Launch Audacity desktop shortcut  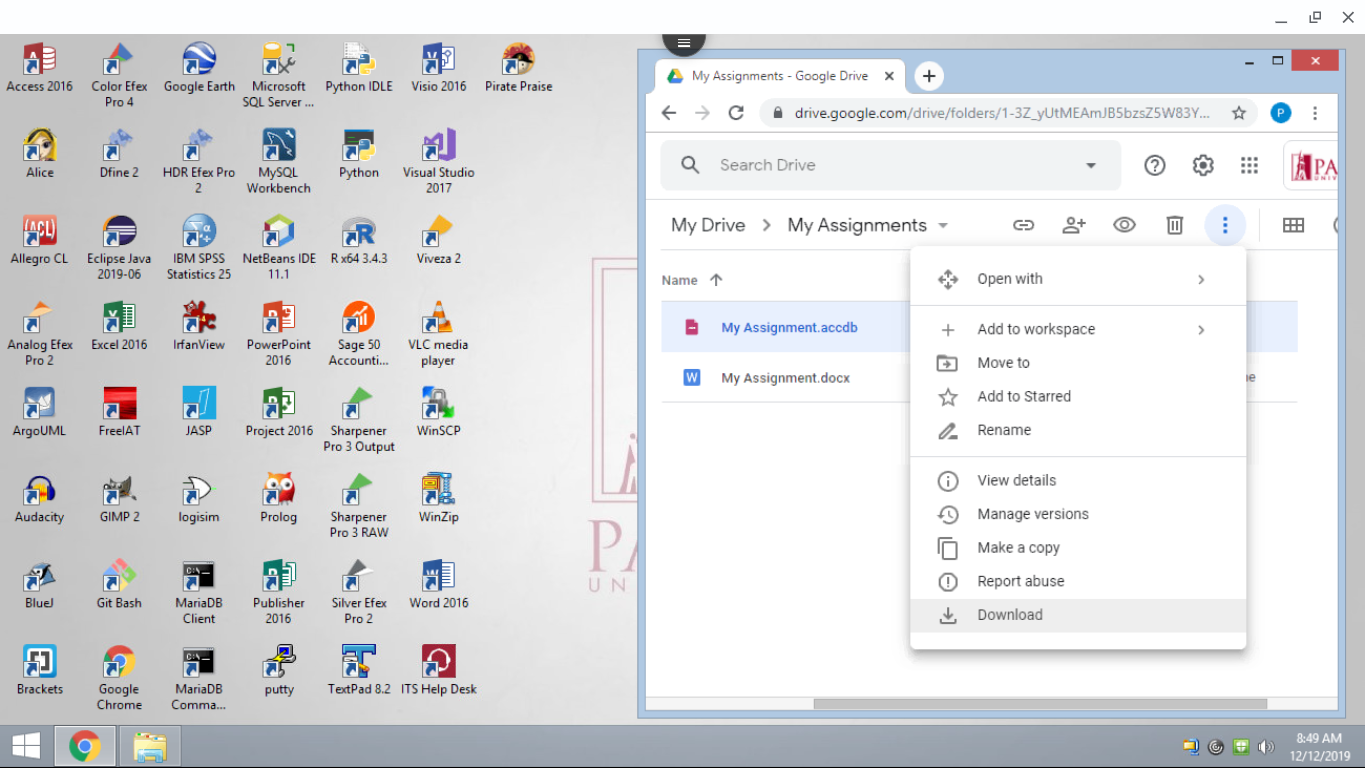(39, 499)
